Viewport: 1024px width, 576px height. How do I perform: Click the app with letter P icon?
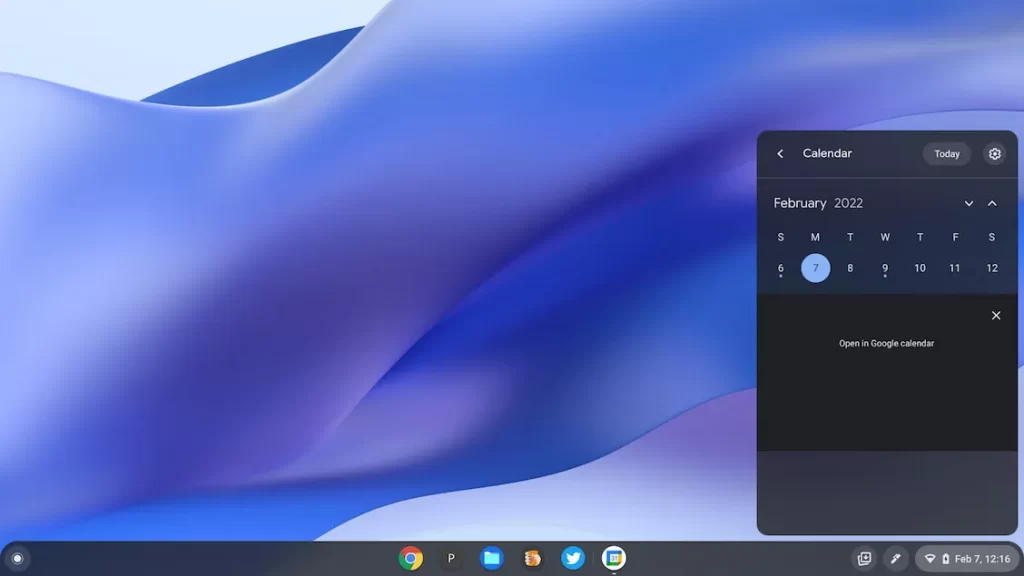(x=451, y=558)
